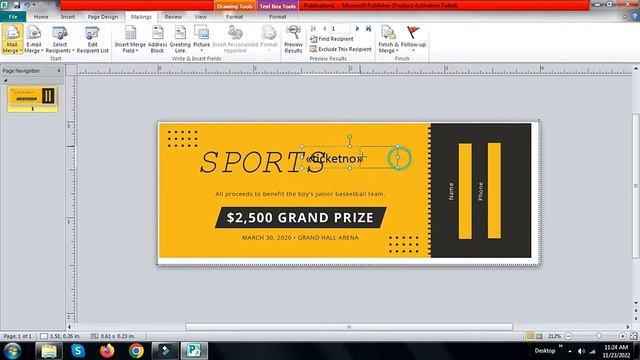The width and height of the screenshot is (640, 360).
Task: Open Firefox from taskbar
Action: click(107, 351)
